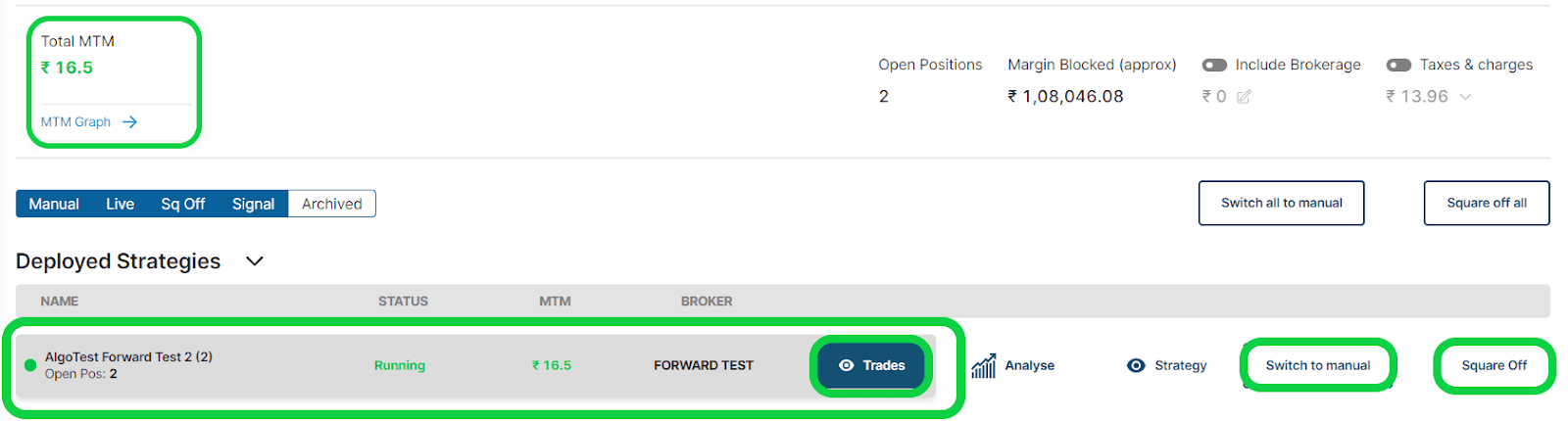Open Trades with the eye button

[x=871, y=366]
